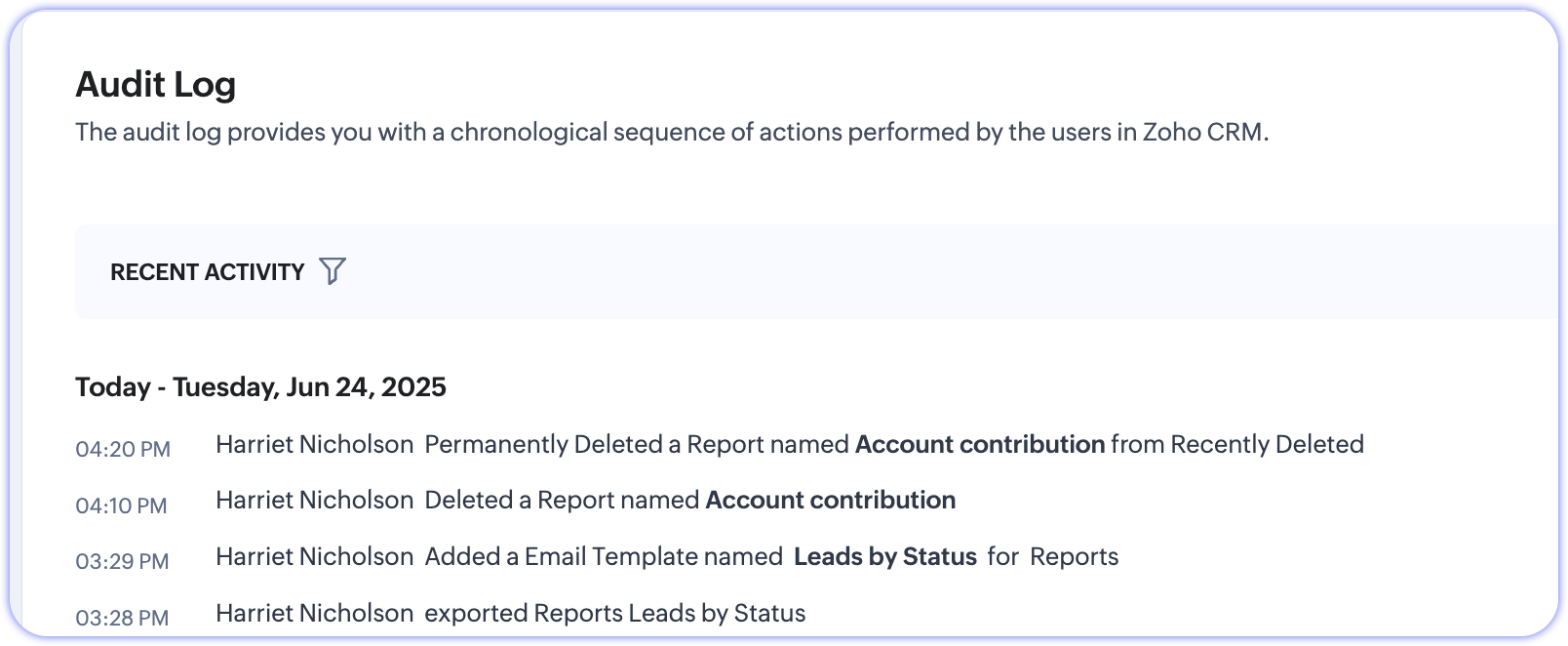Open the Recent Activity filter icon
The image size is (1568, 646).
[333, 271]
